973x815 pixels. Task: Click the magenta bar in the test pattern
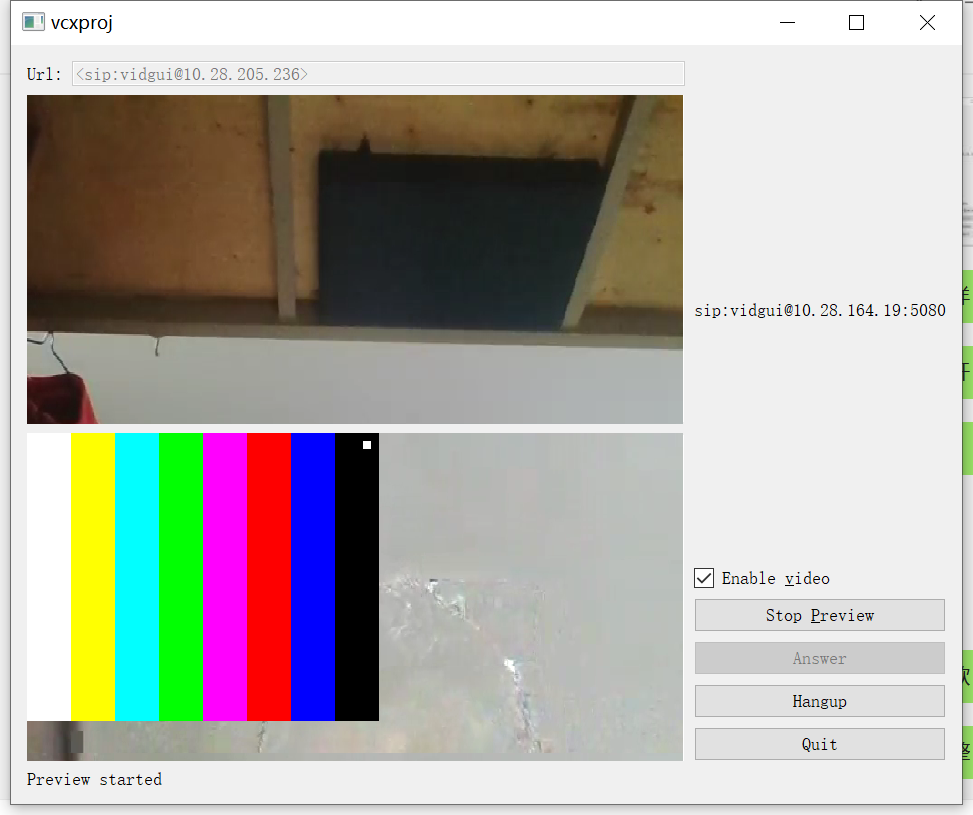pyautogui.click(x=224, y=577)
